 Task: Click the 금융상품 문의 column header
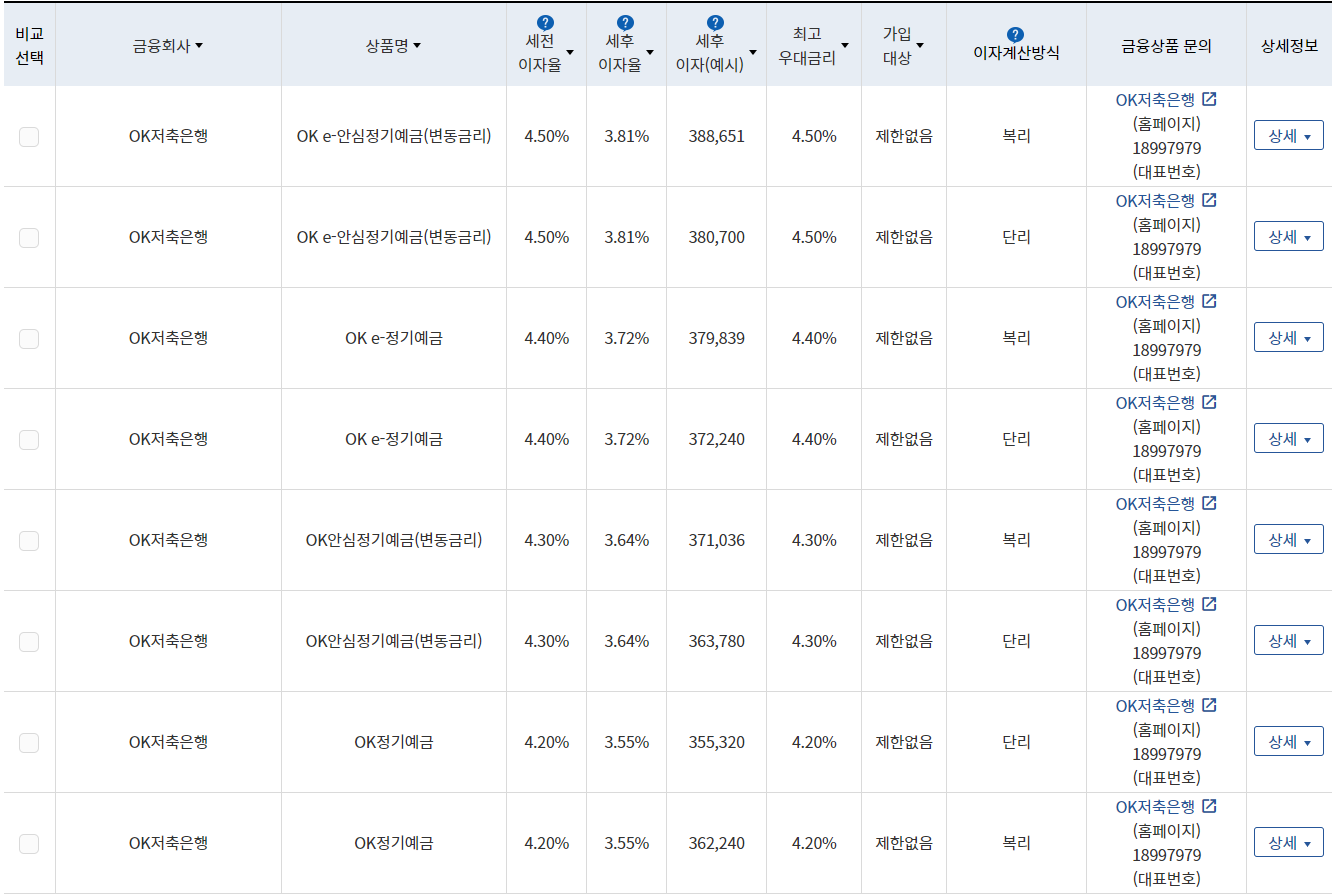point(1166,46)
